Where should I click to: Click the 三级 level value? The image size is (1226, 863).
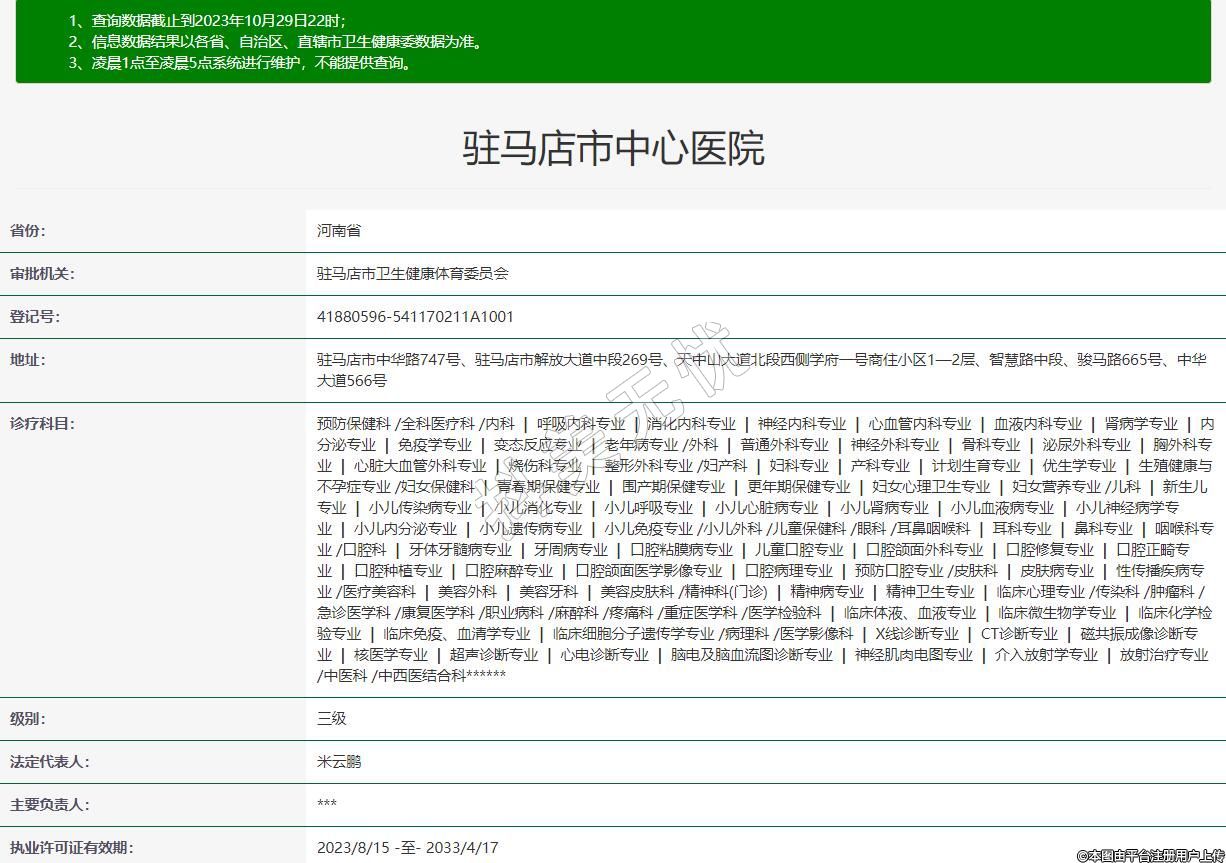coord(331,719)
